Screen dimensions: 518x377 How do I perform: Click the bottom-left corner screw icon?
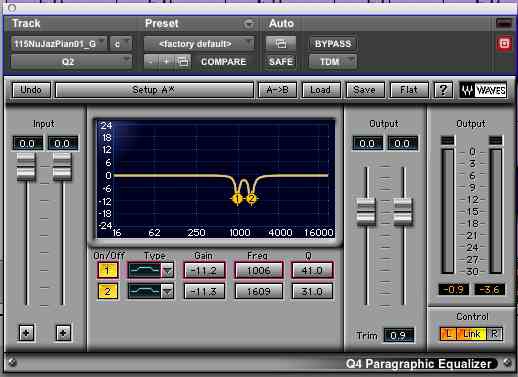click(12, 362)
